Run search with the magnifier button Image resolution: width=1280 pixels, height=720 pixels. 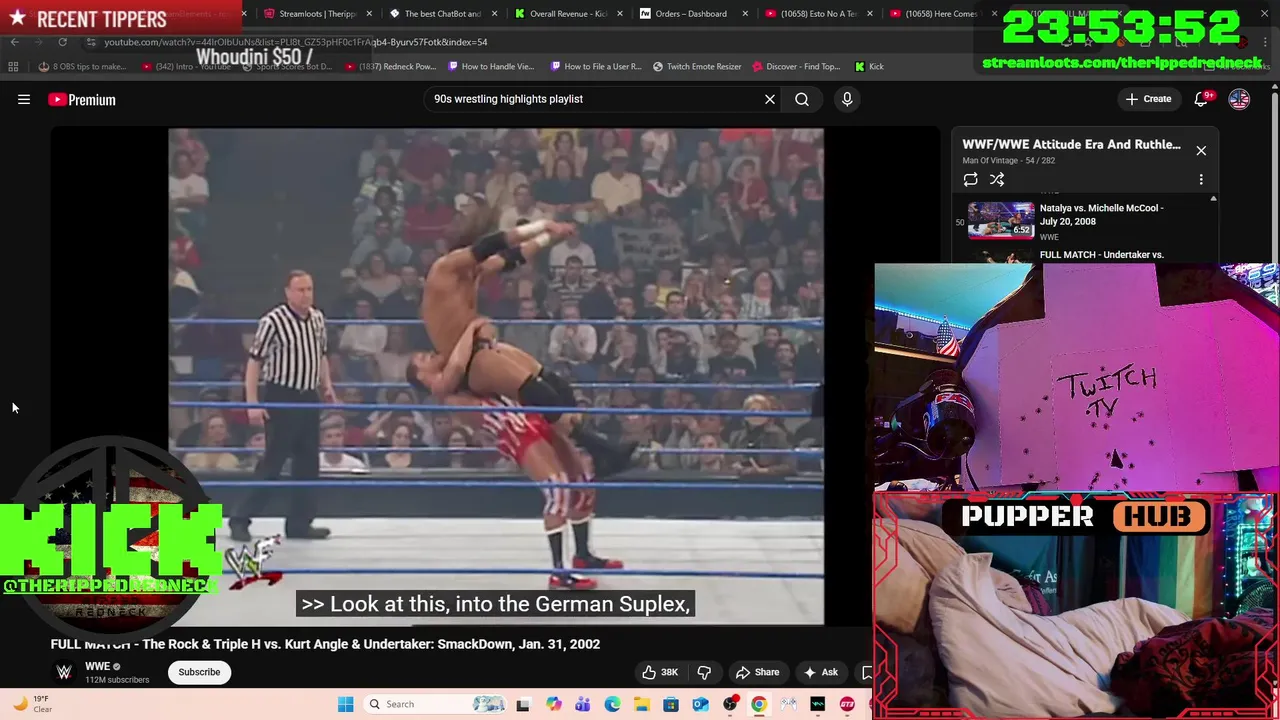click(802, 99)
